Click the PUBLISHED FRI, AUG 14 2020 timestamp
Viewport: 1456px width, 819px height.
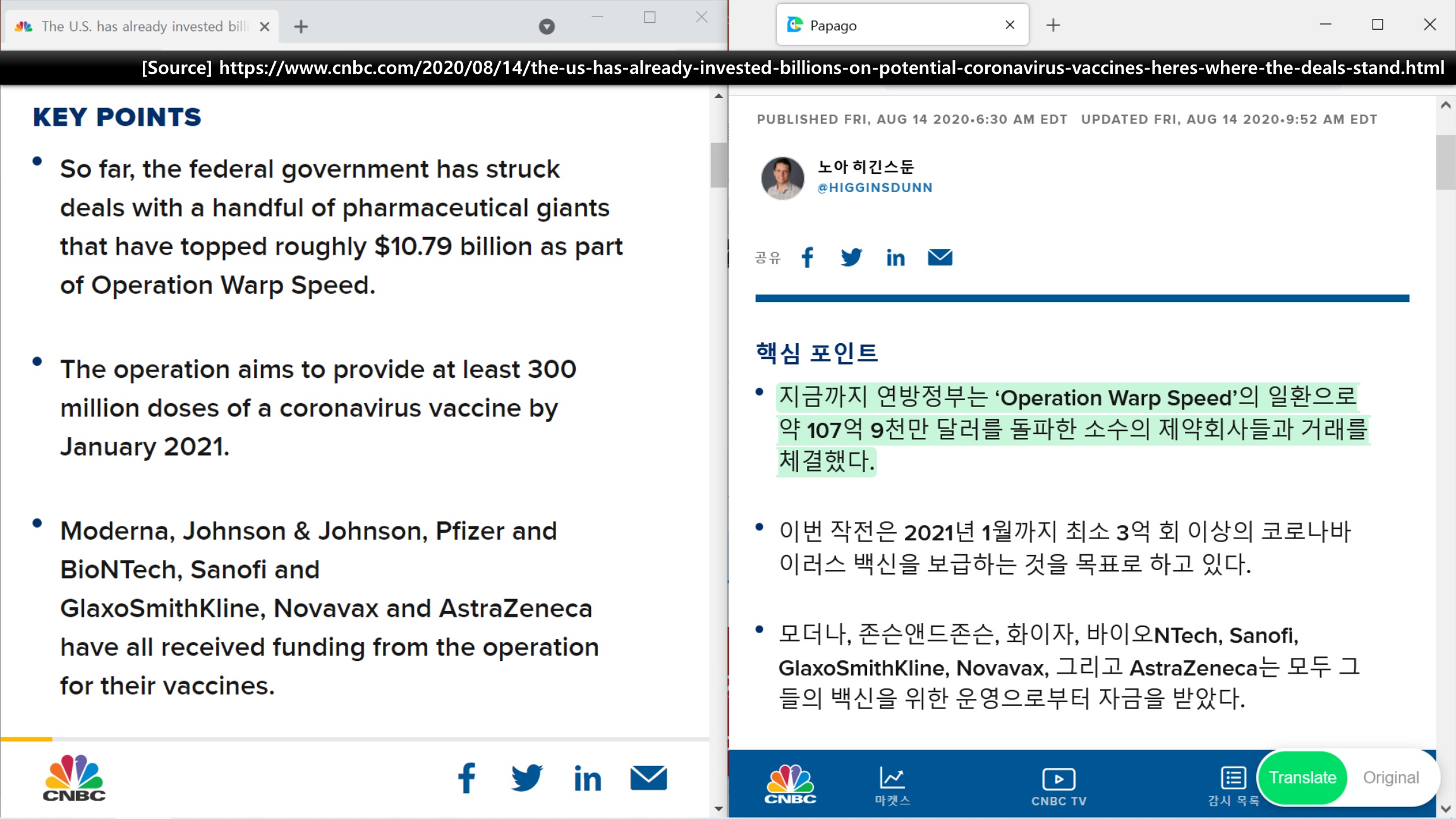coord(912,119)
